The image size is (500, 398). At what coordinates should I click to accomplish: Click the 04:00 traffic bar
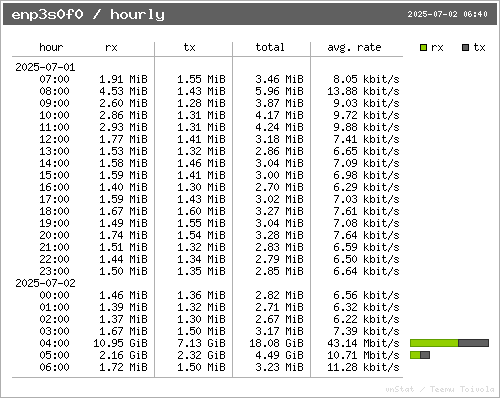[449, 343]
